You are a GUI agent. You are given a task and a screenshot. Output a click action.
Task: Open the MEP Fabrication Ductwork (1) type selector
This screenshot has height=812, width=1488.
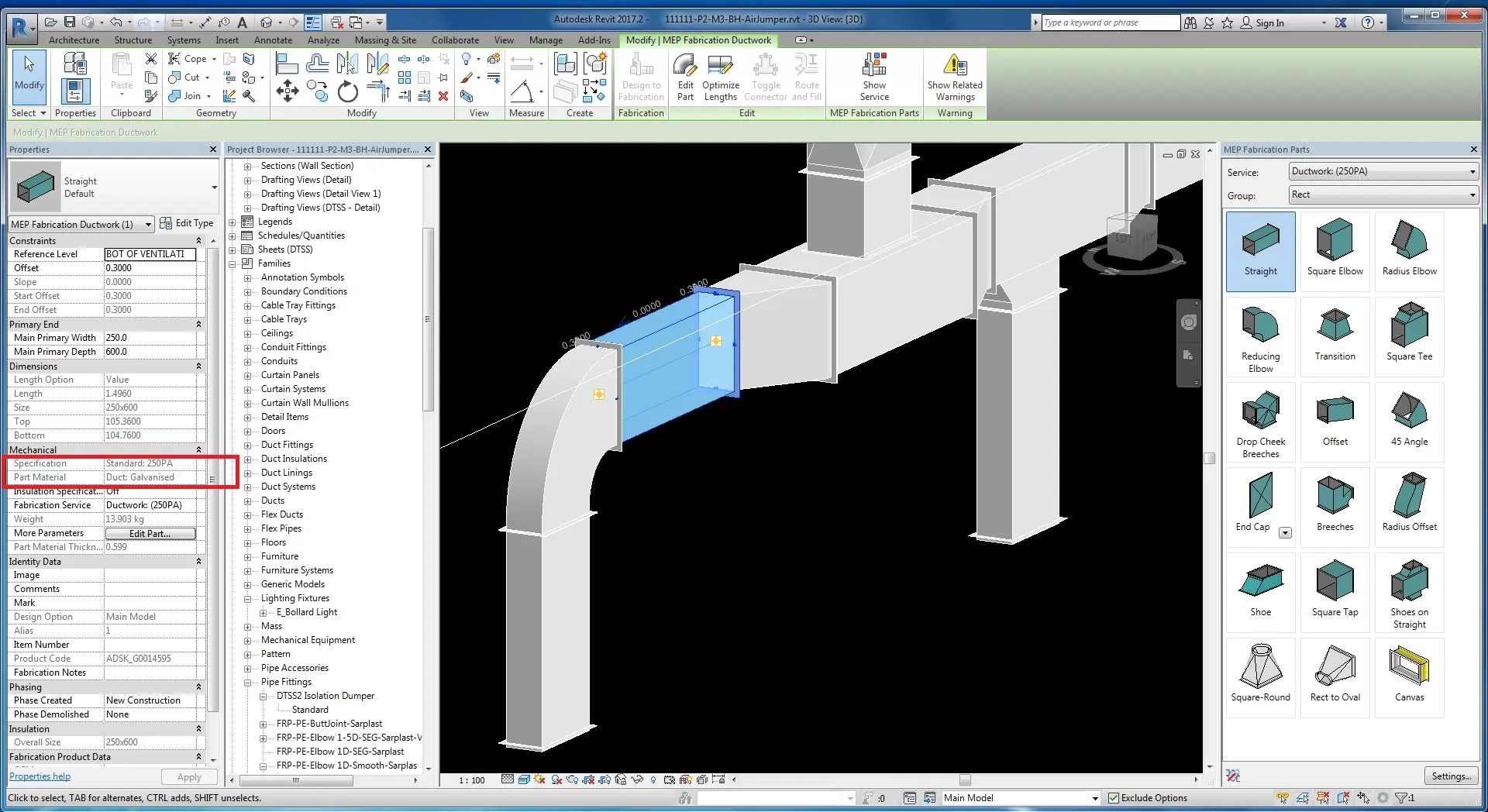(x=81, y=225)
